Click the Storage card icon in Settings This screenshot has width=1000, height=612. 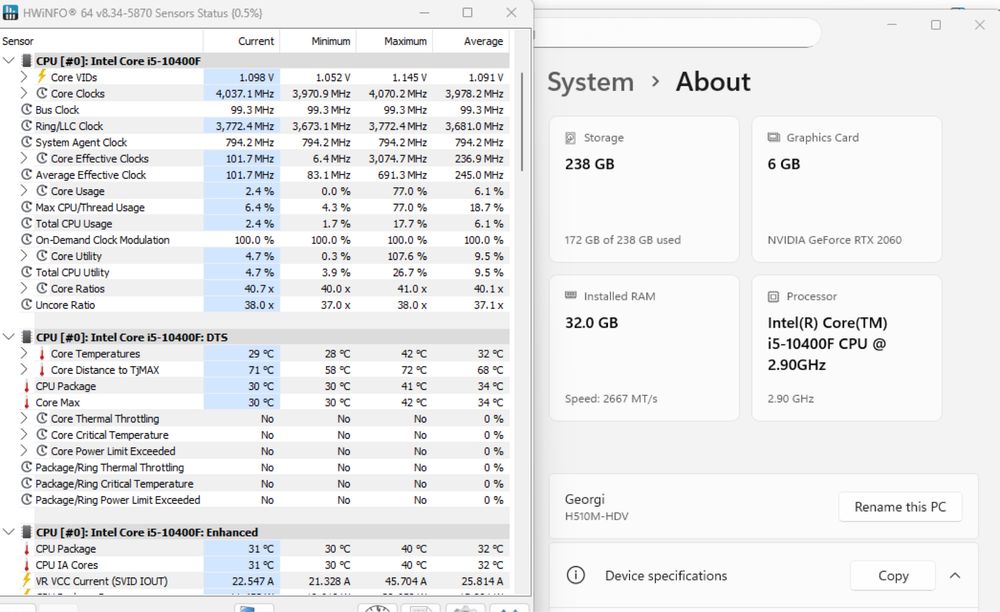pos(570,138)
